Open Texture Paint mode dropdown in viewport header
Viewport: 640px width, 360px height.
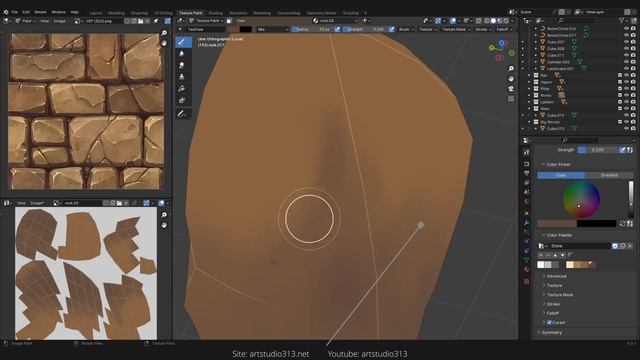208,20
